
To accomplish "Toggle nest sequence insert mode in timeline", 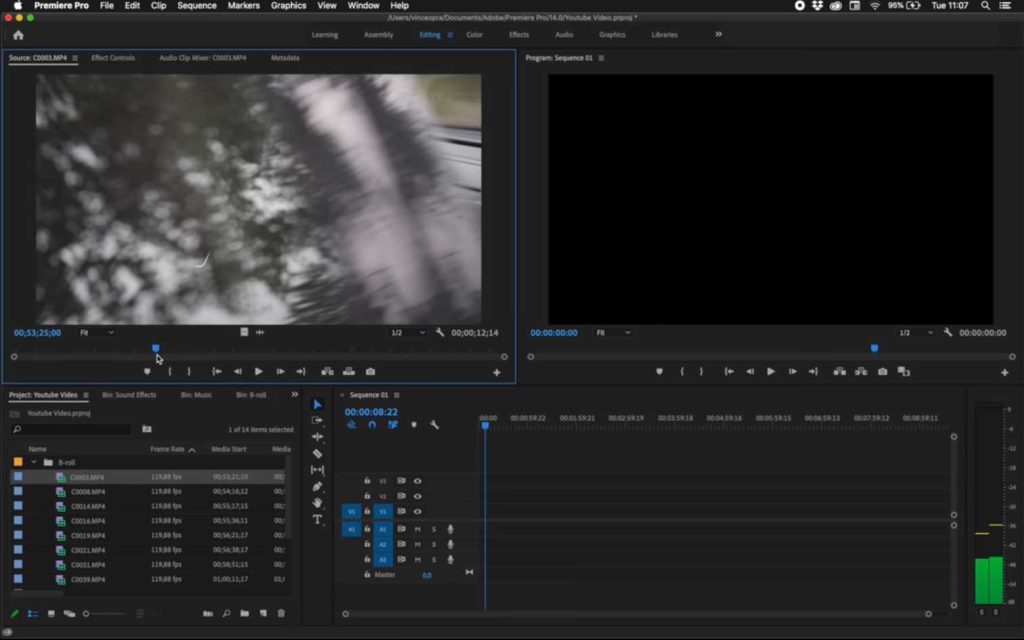I will pos(351,424).
